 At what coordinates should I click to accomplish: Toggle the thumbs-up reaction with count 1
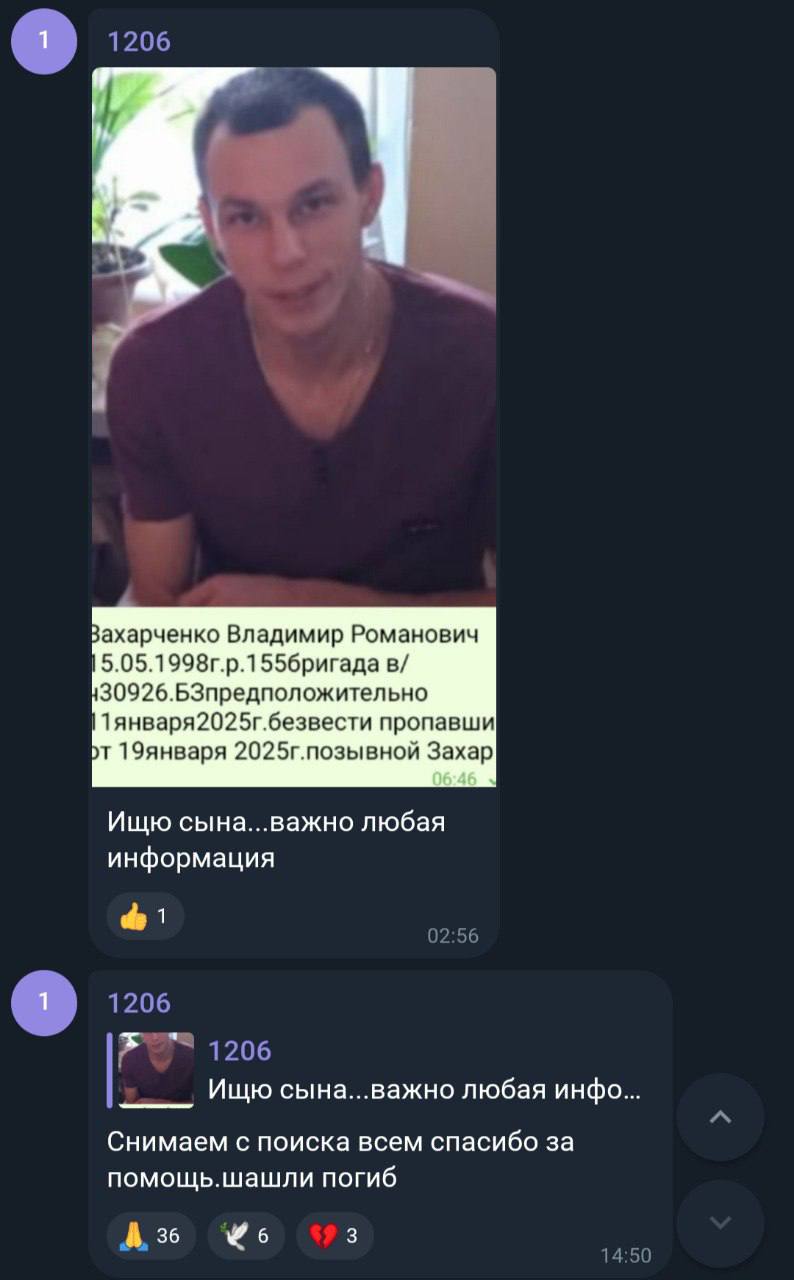[145, 916]
